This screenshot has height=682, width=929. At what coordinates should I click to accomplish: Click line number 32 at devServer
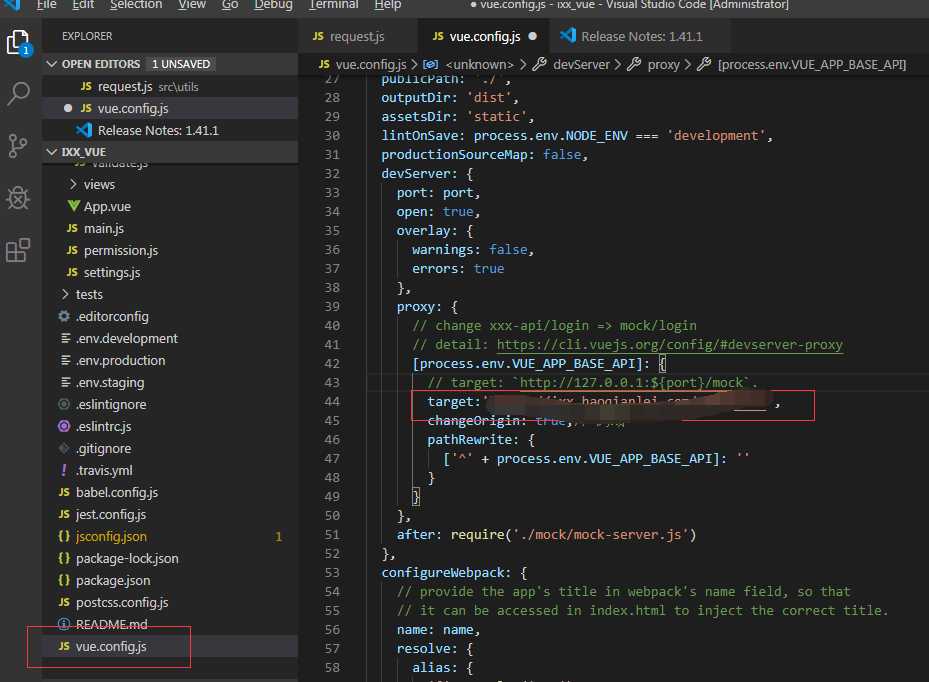click(332, 174)
